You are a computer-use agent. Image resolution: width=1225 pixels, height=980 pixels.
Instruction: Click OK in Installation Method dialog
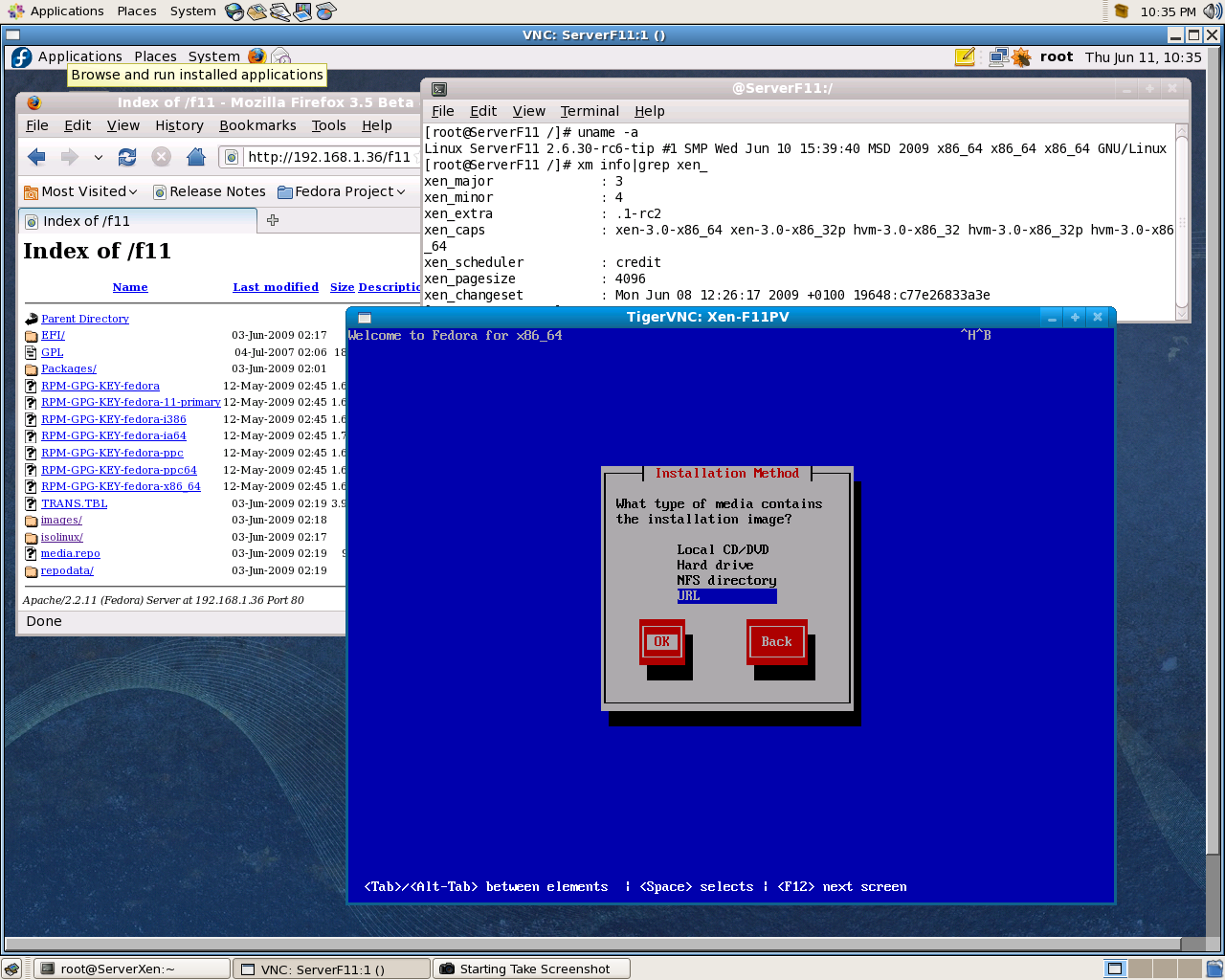click(x=662, y=642)
